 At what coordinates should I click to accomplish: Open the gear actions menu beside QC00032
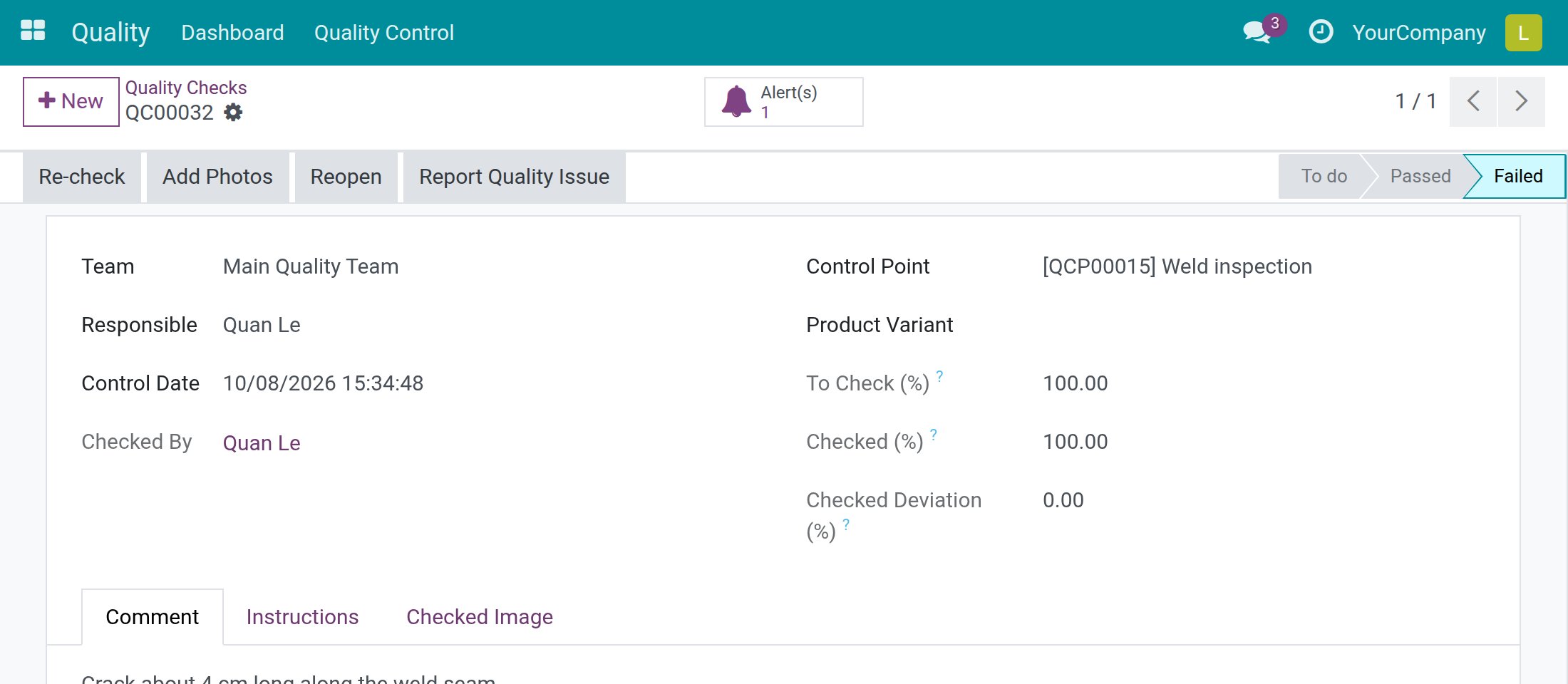233,113
